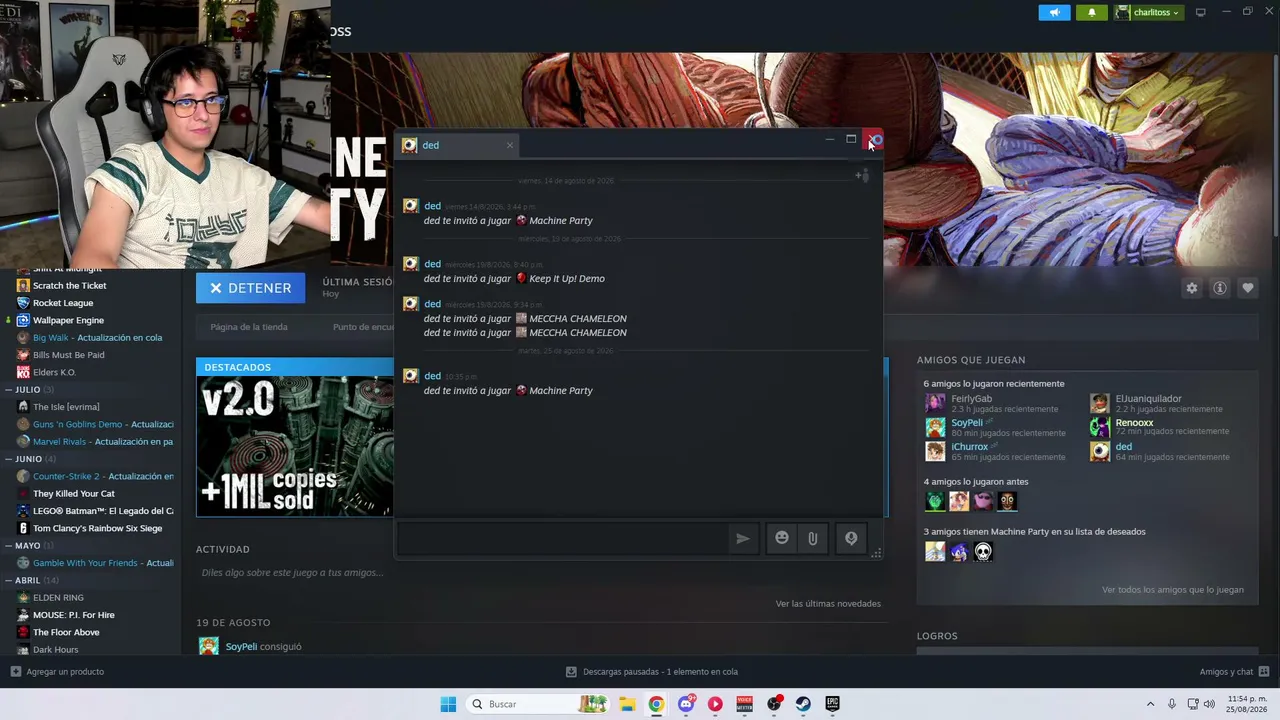The height and width of the screenshot is (720, 1280).
Task: Click Ver todos los amigos que lo juegan
Action: click(1173, 590)
